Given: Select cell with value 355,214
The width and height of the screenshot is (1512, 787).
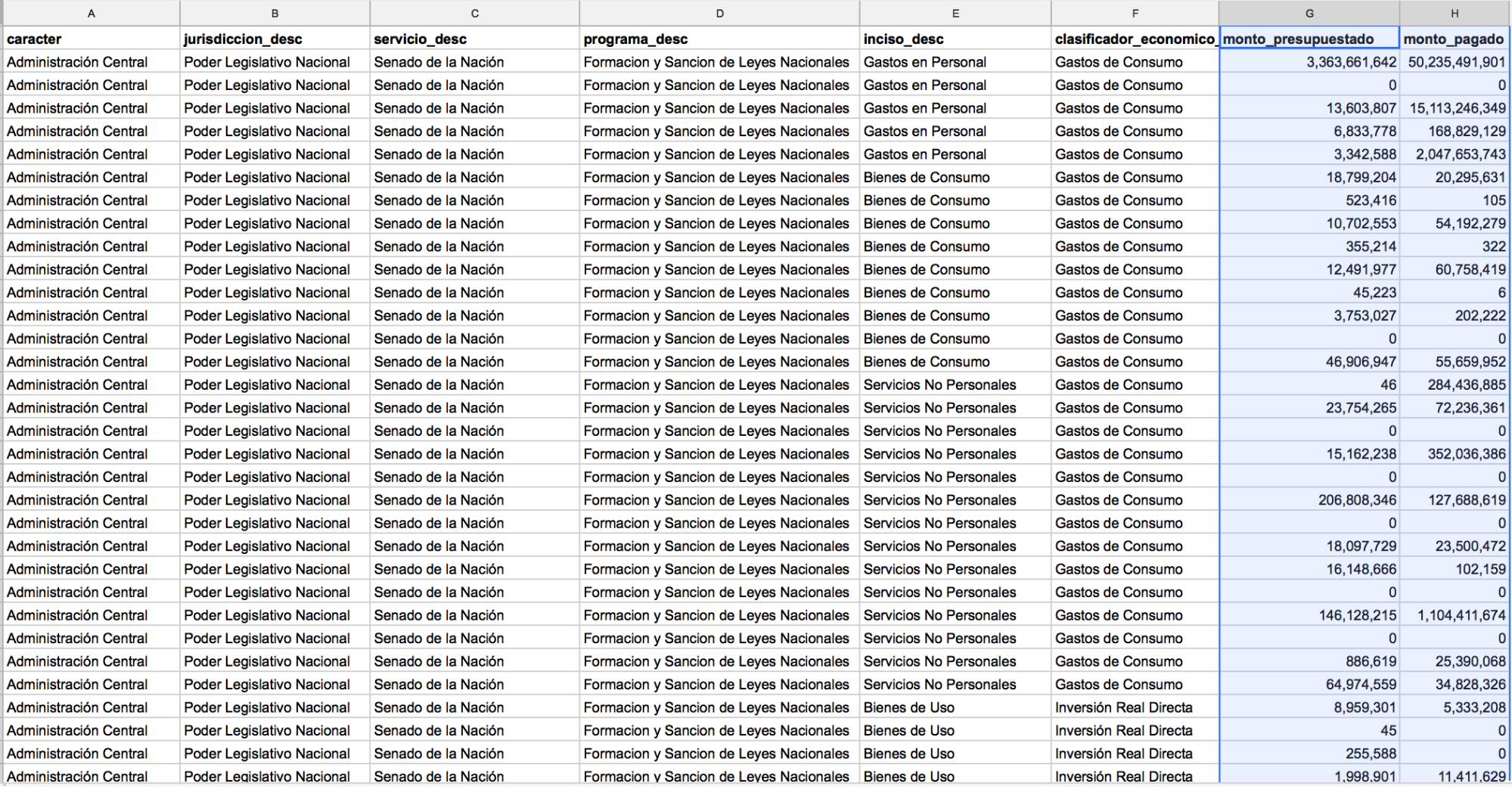Looking at the screenshot, I should 1309,247.
